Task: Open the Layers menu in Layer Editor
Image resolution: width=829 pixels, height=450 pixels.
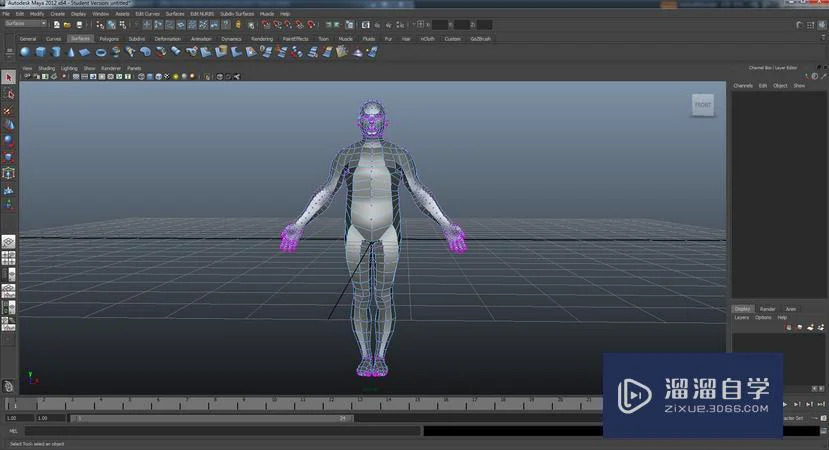Action: [741, 317]
